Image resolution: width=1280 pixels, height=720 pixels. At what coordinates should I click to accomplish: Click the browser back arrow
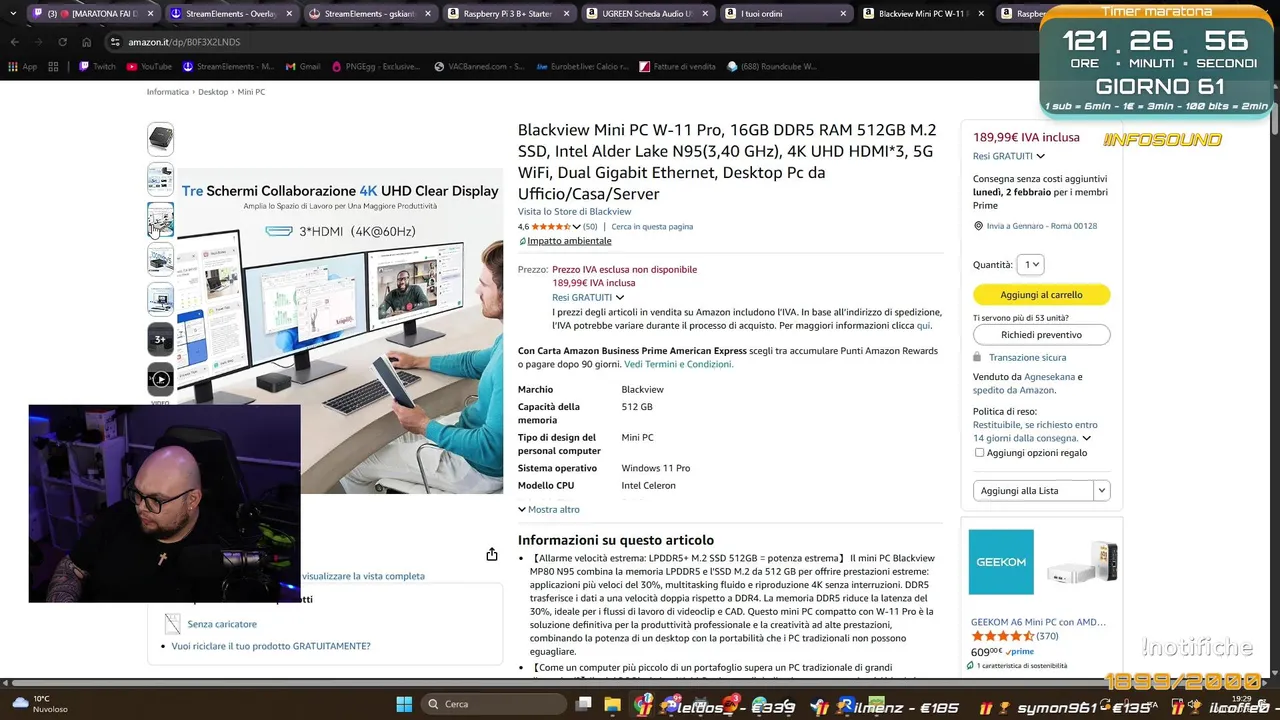(14, 42)
